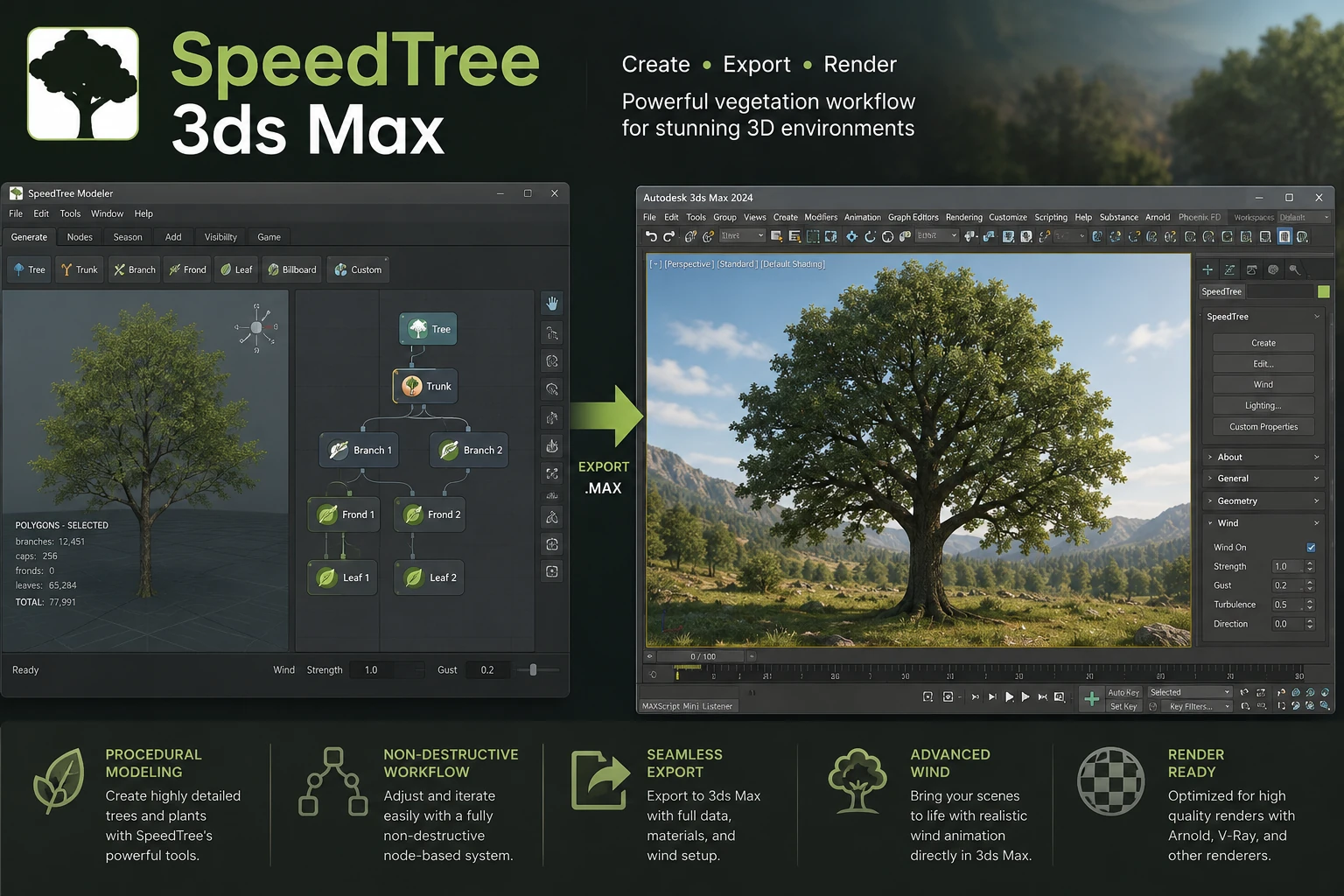Open the Modifiers menu in 3ds Max
This screenshot has height=896, width=1344.
click(821, 217)
